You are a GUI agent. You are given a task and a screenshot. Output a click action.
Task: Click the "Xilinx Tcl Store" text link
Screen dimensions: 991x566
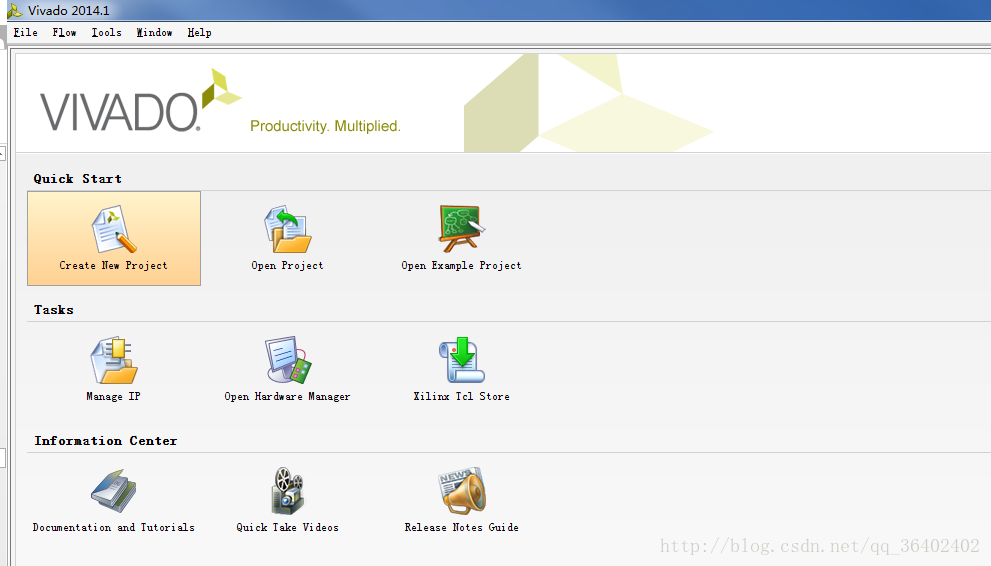coord(461,396)
